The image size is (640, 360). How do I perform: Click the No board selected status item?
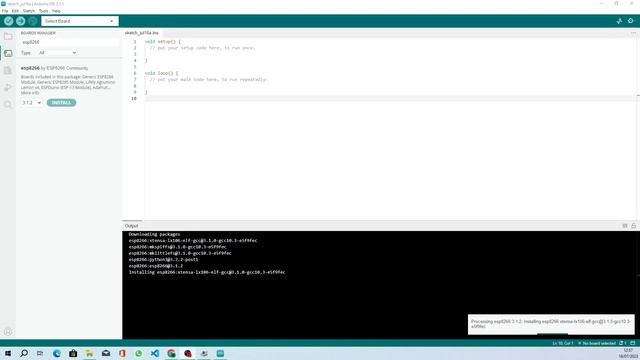pos(597,343)
